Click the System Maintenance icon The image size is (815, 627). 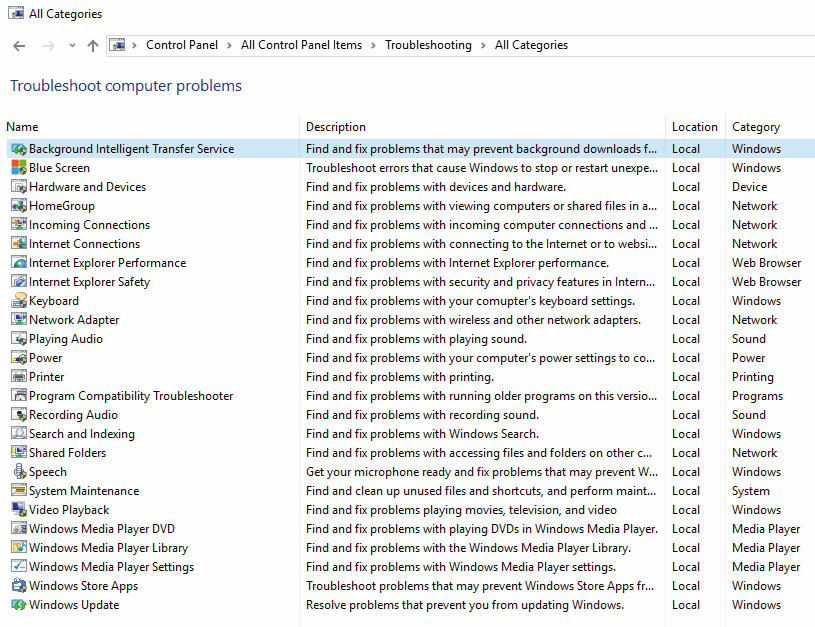[x=19, y=491]
